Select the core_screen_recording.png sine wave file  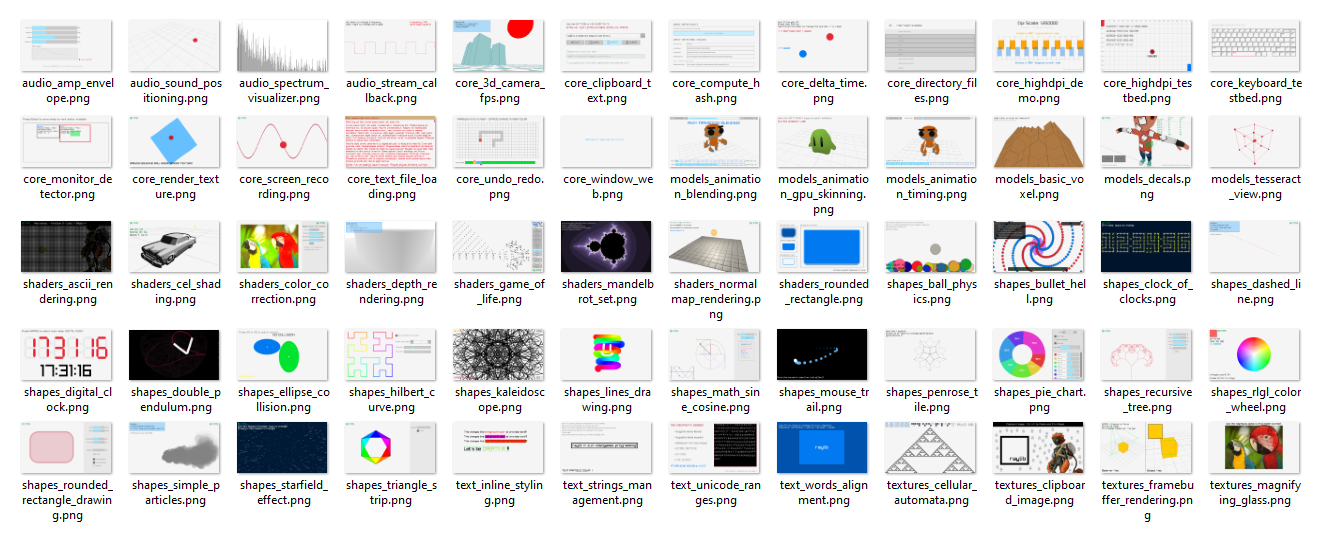click(x=282, y=141)
